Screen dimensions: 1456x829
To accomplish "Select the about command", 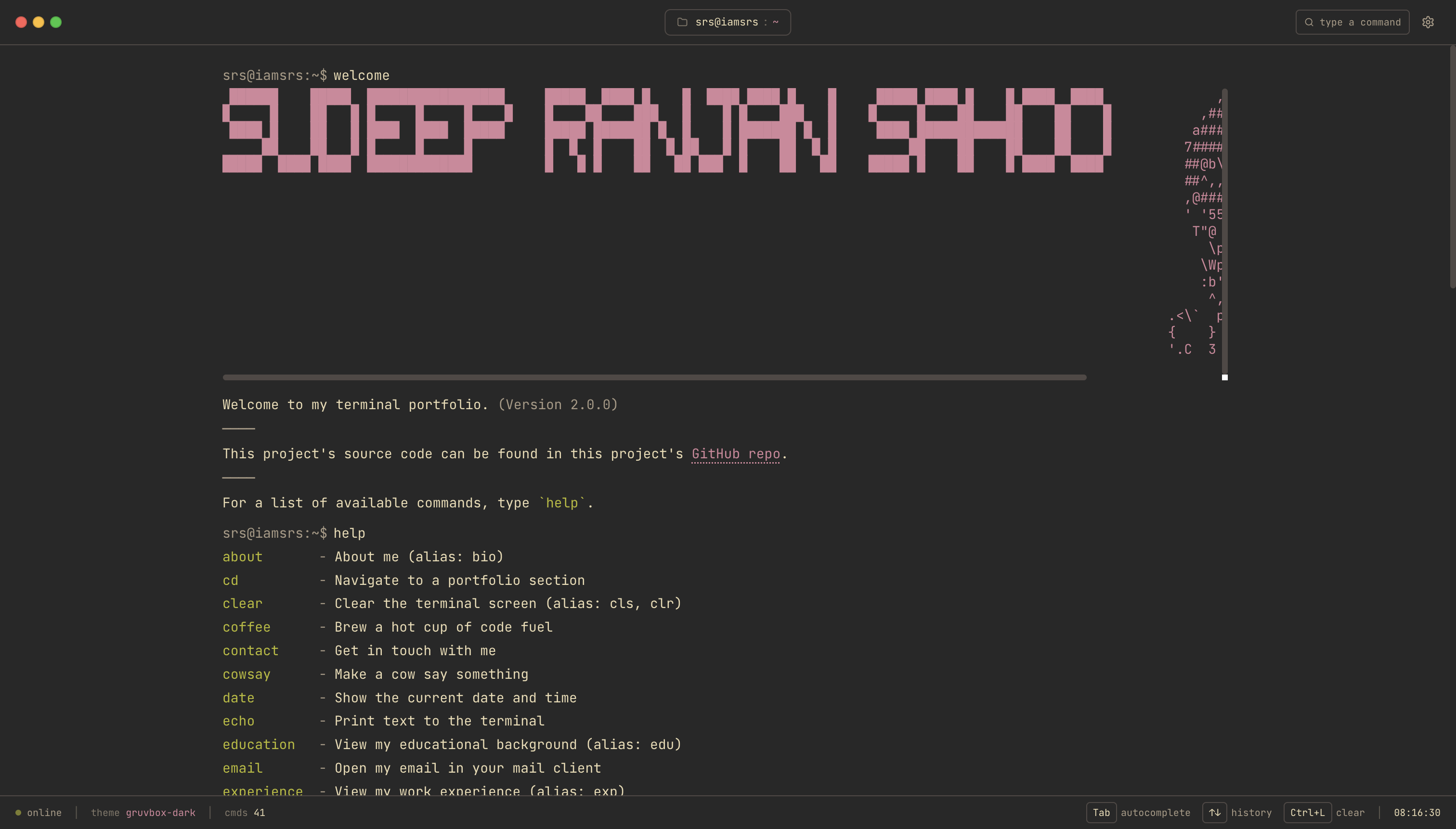I will [242, 556].
